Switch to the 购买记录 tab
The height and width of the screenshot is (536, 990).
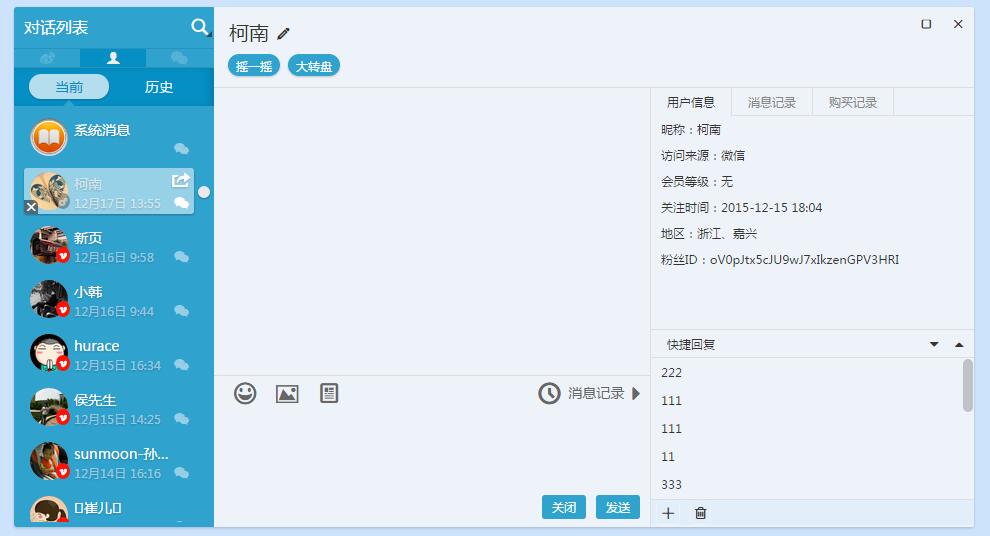tap(852, 102)
